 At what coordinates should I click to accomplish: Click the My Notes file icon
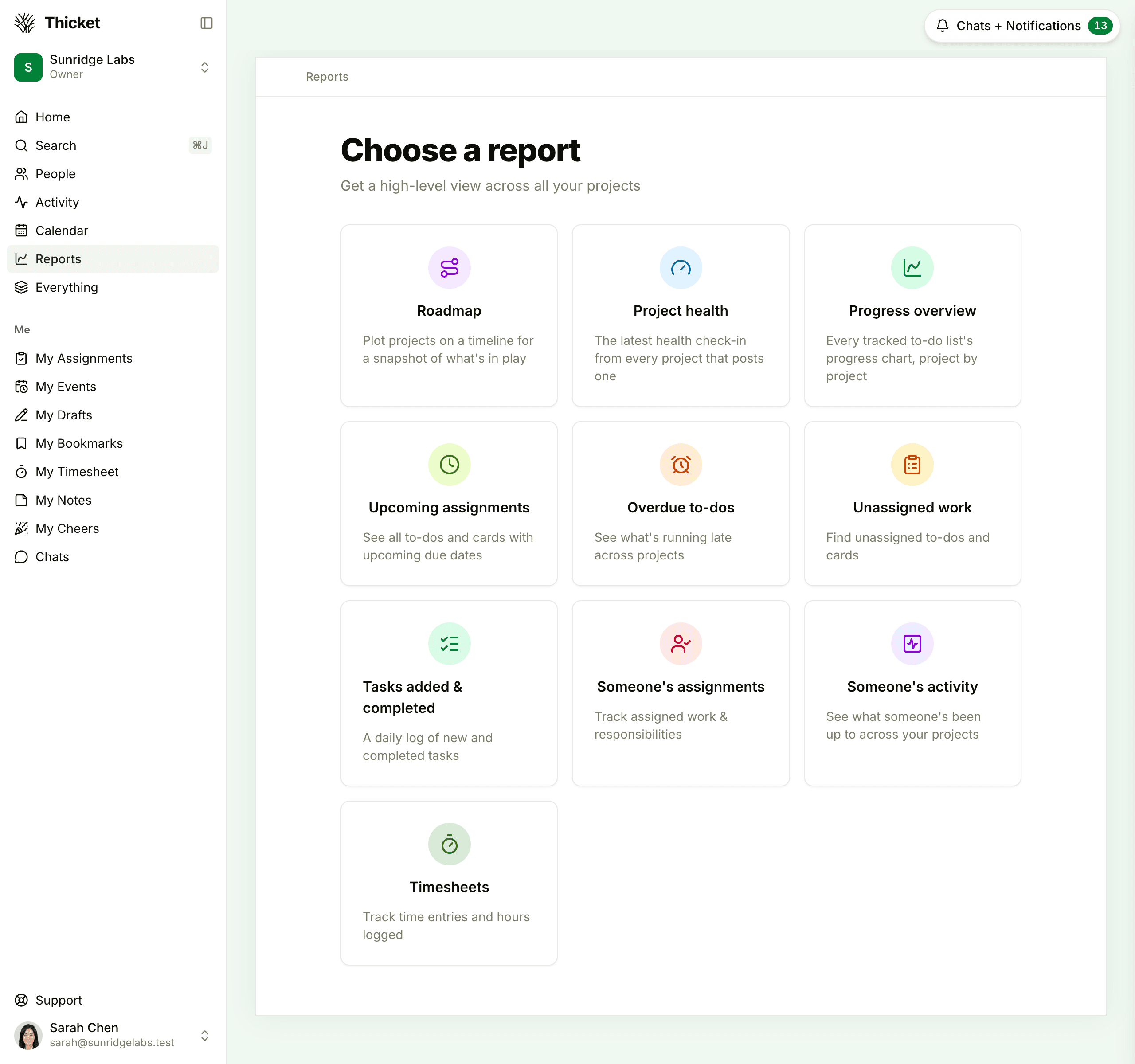(x=21, y=500)
